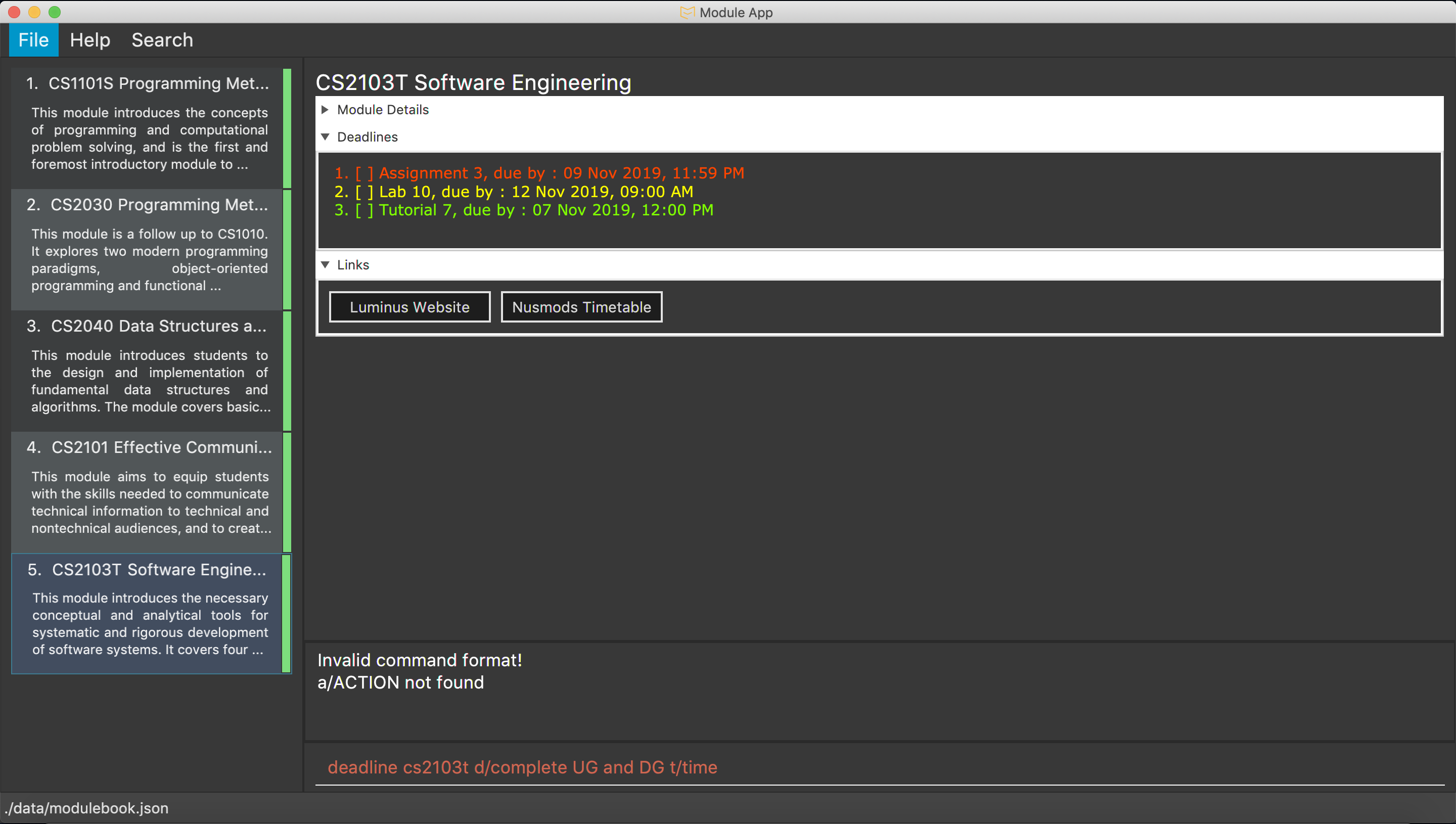
Task: Open the File menu
Action: [33, 40]
